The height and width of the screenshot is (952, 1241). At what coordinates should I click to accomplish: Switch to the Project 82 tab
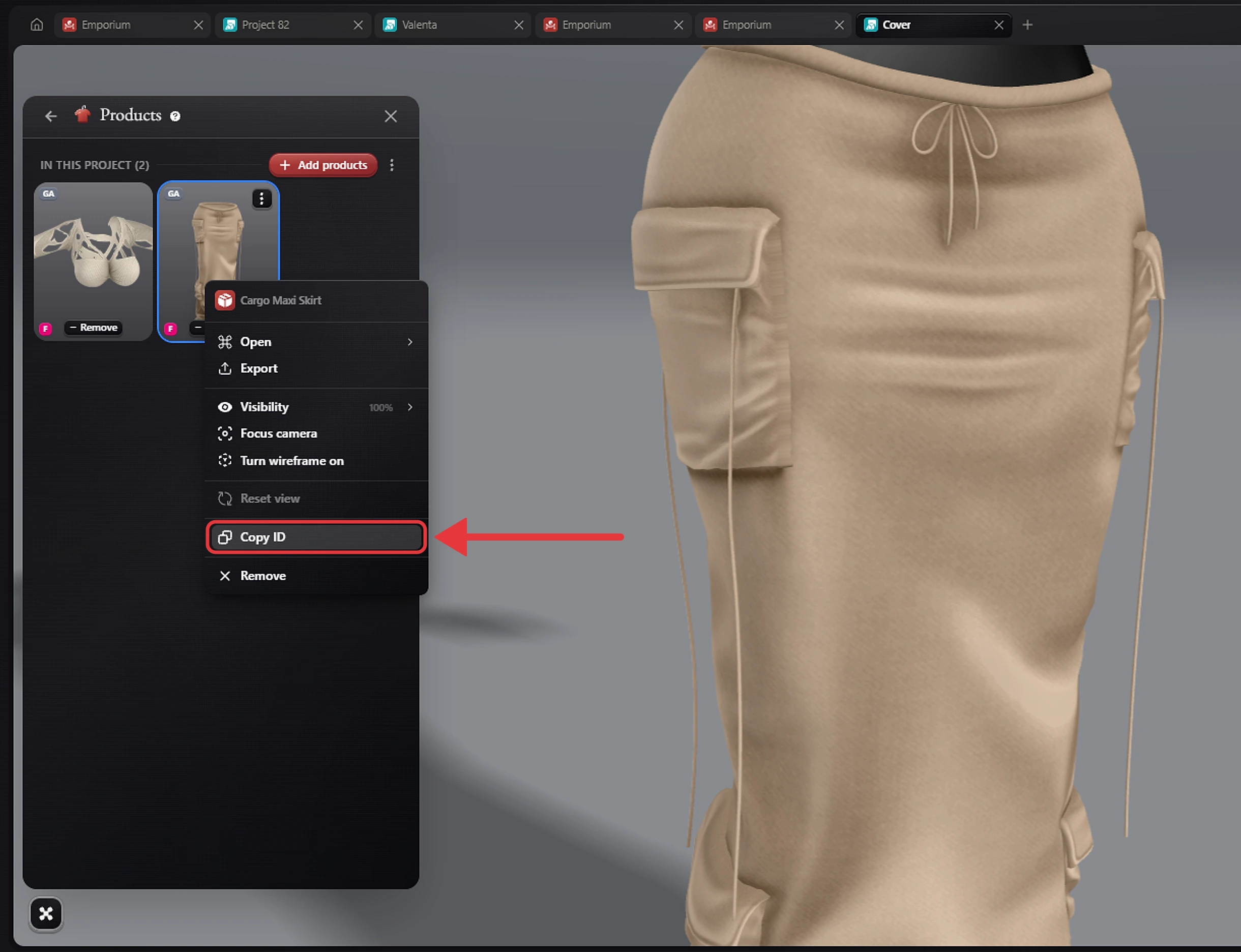tap(292, 25)
